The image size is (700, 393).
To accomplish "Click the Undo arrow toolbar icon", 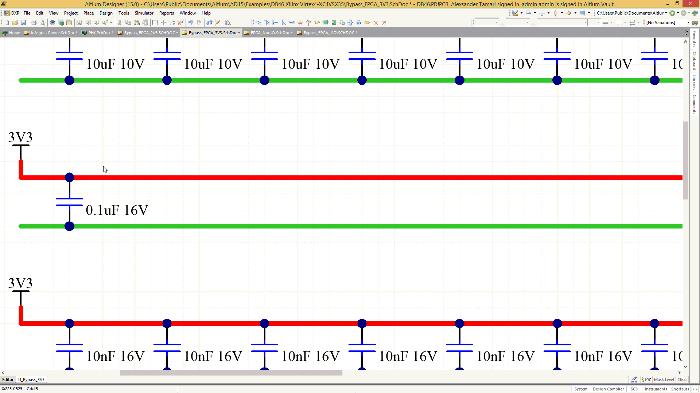I will tap(190, 22).
